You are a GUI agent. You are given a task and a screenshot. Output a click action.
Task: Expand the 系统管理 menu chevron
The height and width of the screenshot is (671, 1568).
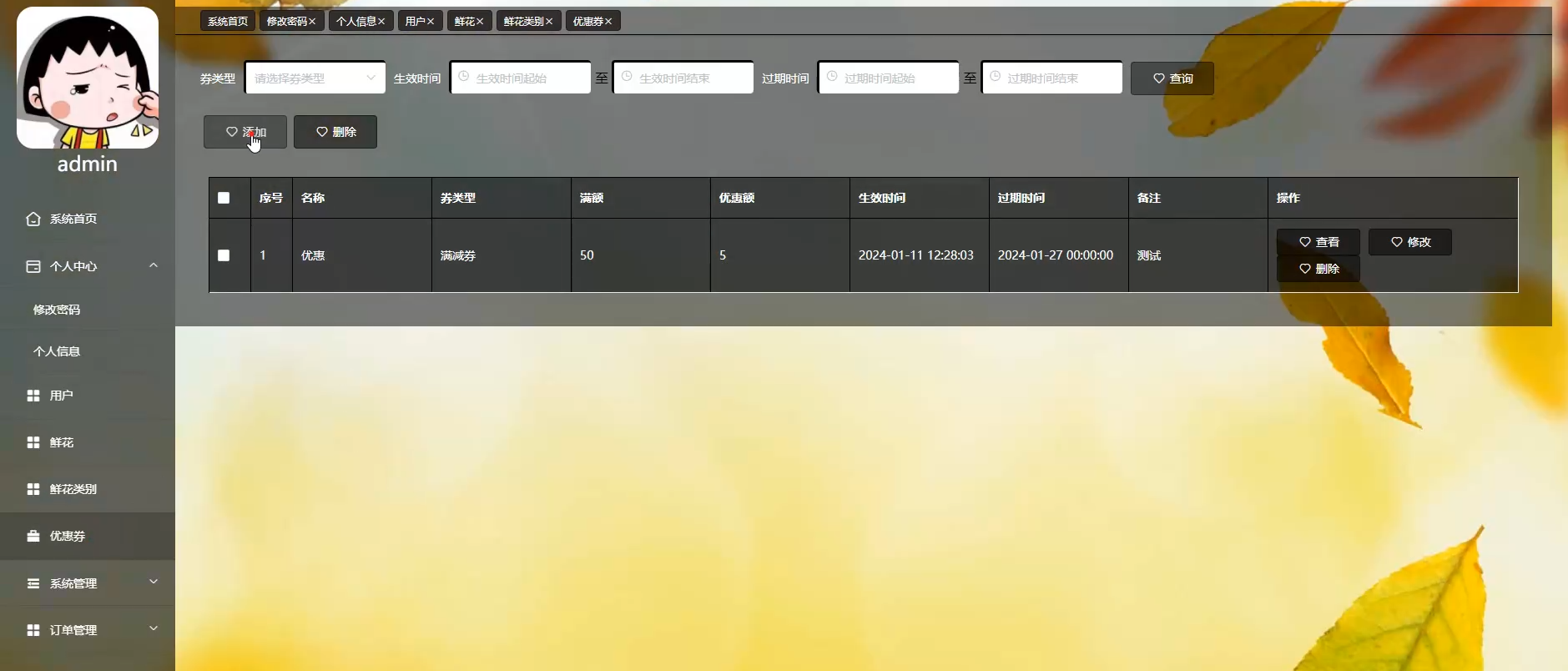tap(154, 582)
